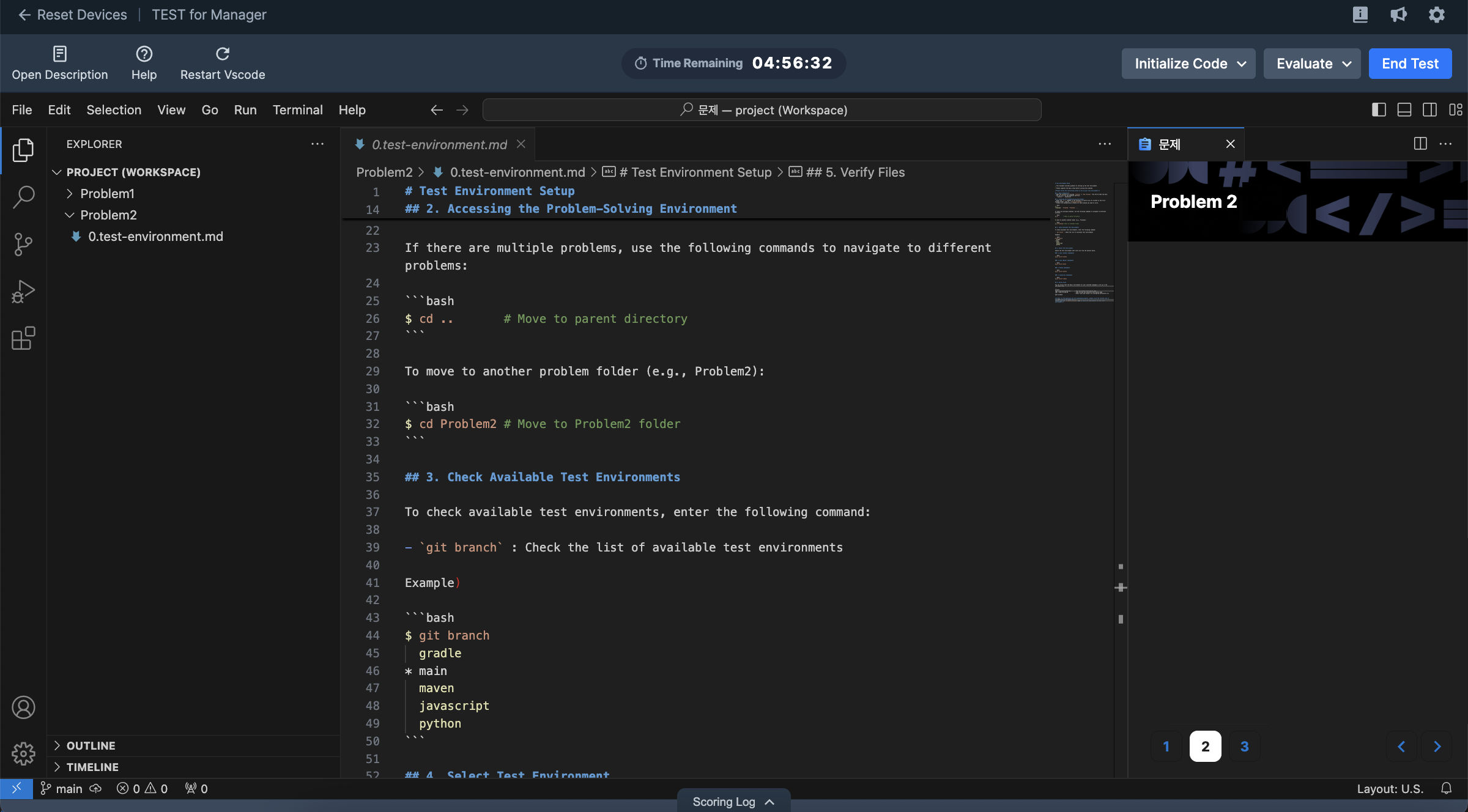Expand the Problem1 folder
This screenshot has height=812, width=1468.
(x=107, y=194)
